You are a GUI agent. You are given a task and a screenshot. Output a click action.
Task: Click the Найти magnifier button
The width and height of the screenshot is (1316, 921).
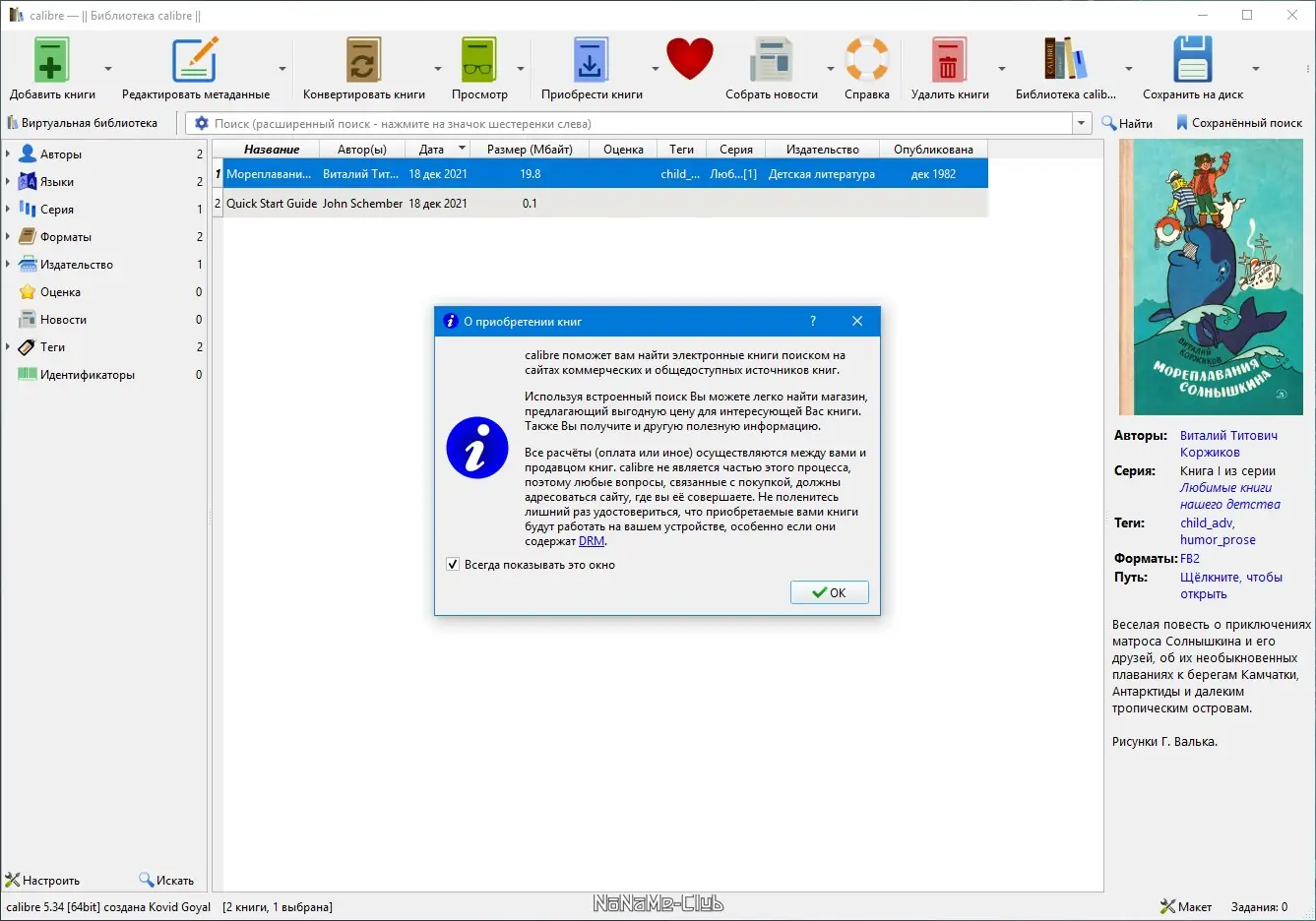1127,123
